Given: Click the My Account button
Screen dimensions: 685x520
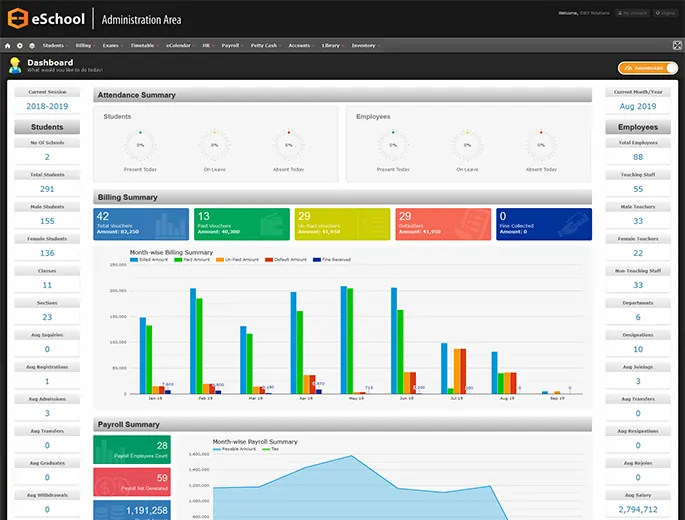Looking at the screenshot, I should [632, 13].
